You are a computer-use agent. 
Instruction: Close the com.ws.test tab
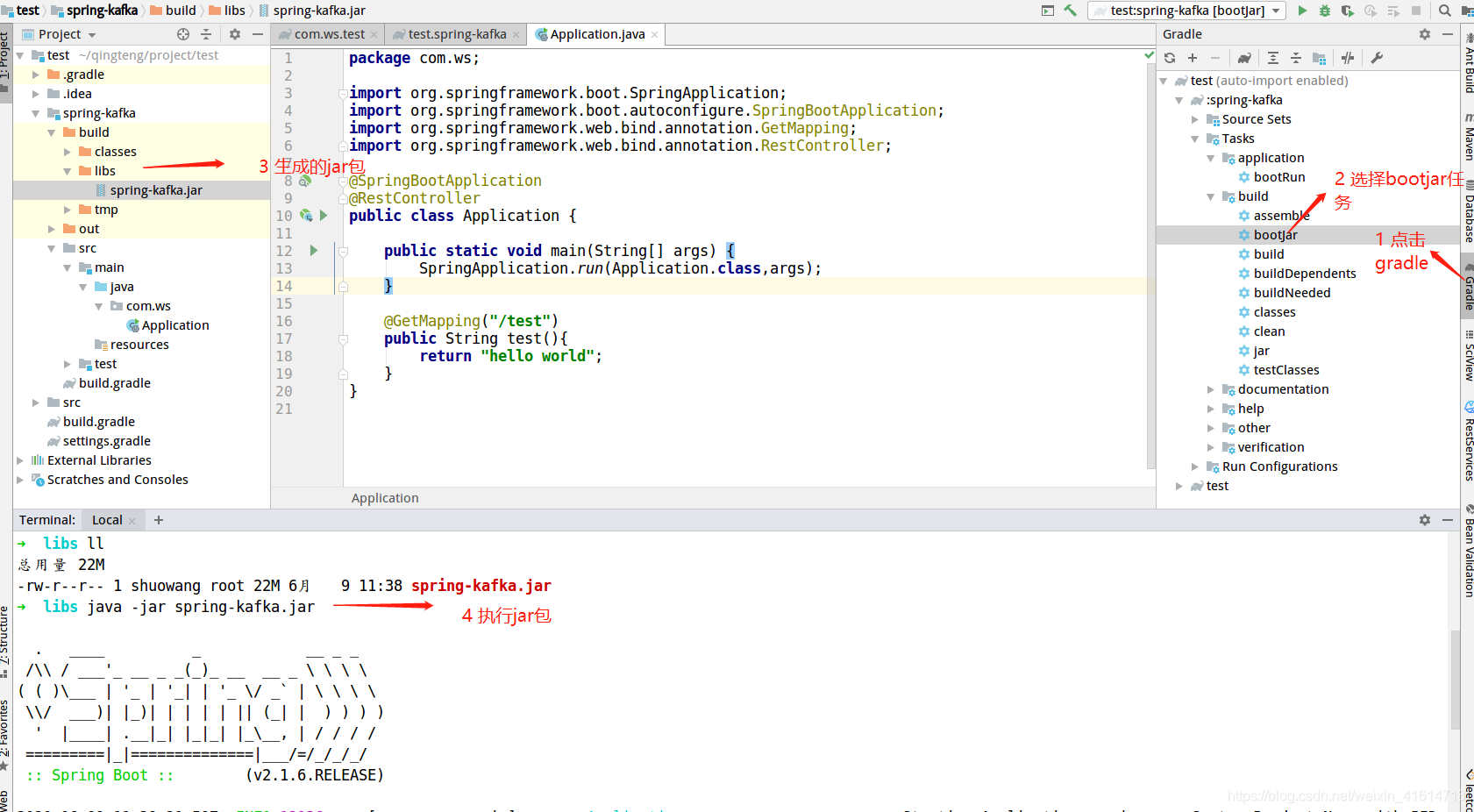[x=374, y=35]
